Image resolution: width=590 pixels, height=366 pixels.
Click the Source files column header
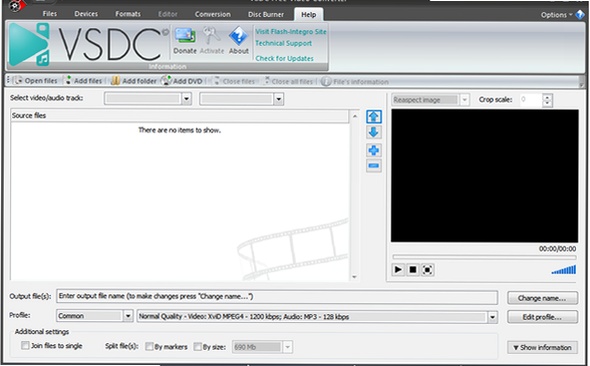coord(179,115)
